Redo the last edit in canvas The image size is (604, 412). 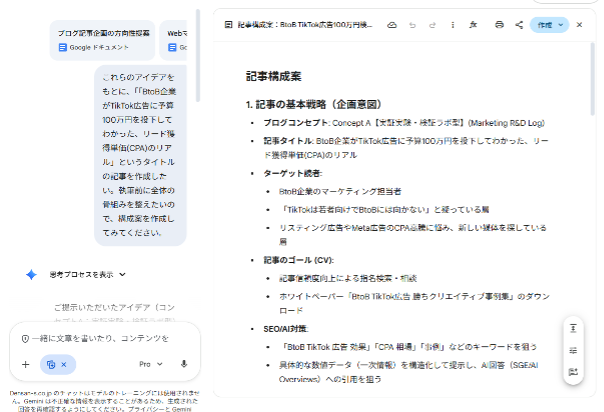point(433,25)
